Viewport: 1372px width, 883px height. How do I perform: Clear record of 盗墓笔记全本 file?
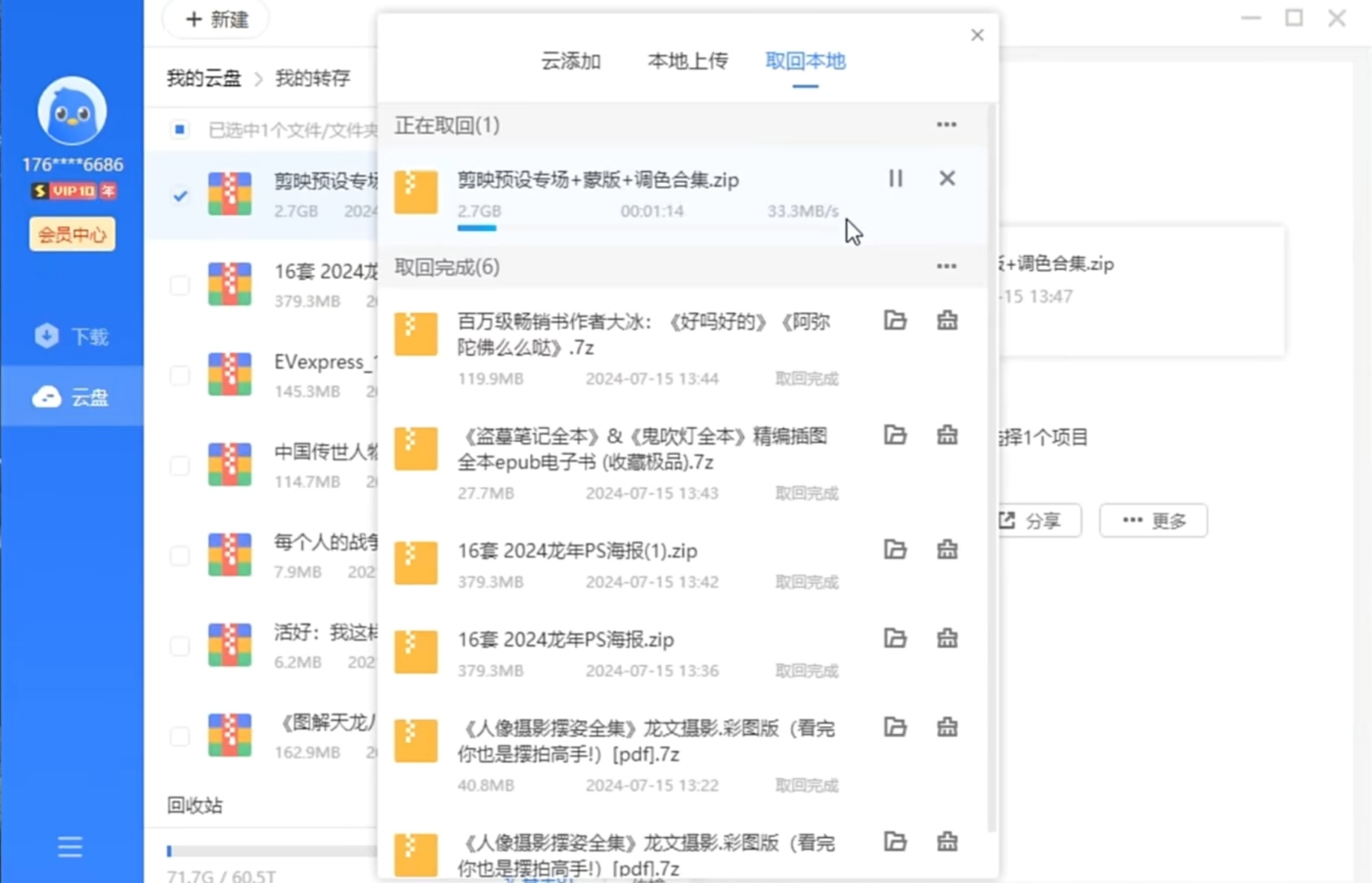coord(947,435)
